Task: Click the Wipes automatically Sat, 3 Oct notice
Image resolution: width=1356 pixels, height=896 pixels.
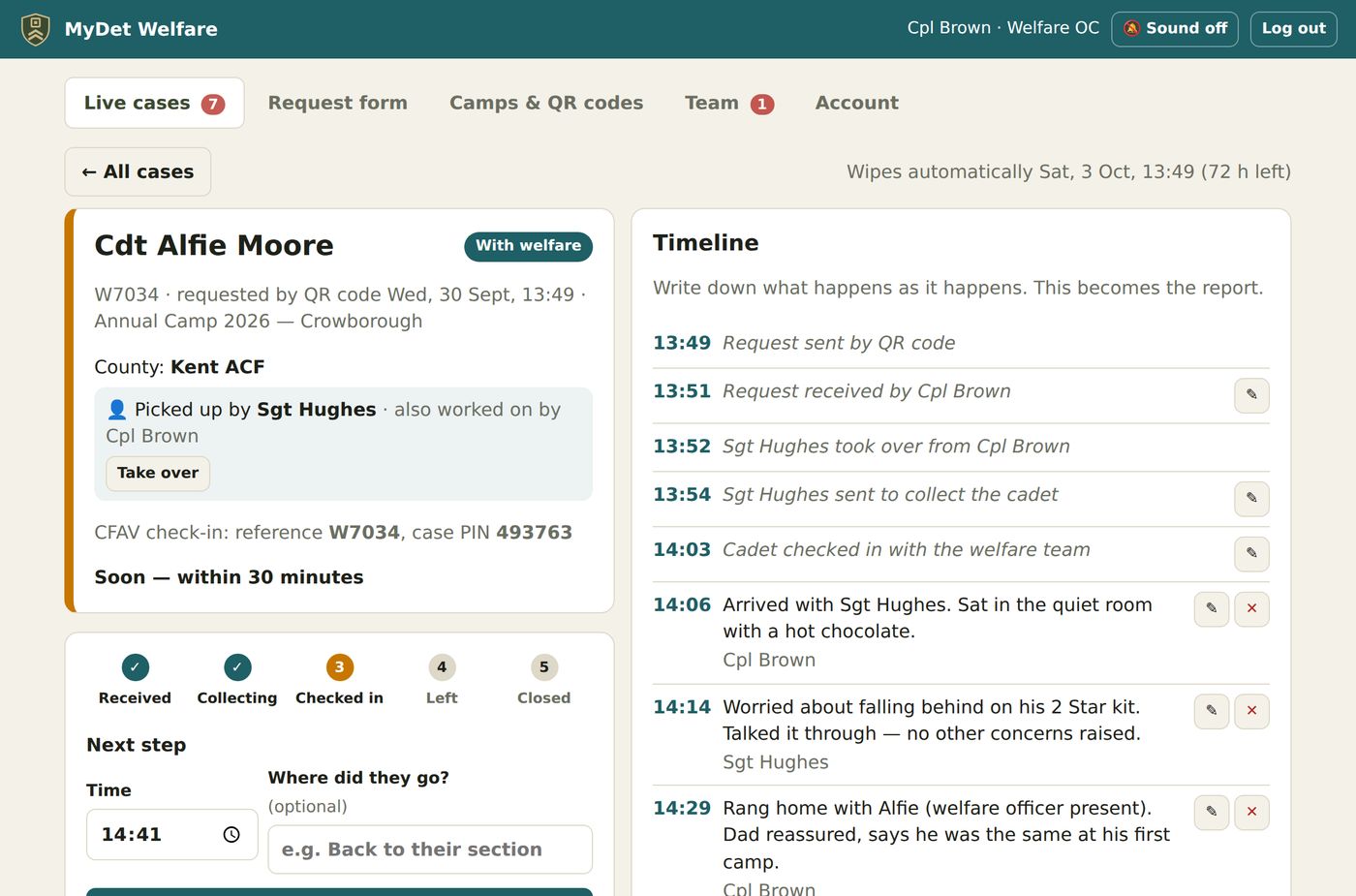Action: [1068, 171]
